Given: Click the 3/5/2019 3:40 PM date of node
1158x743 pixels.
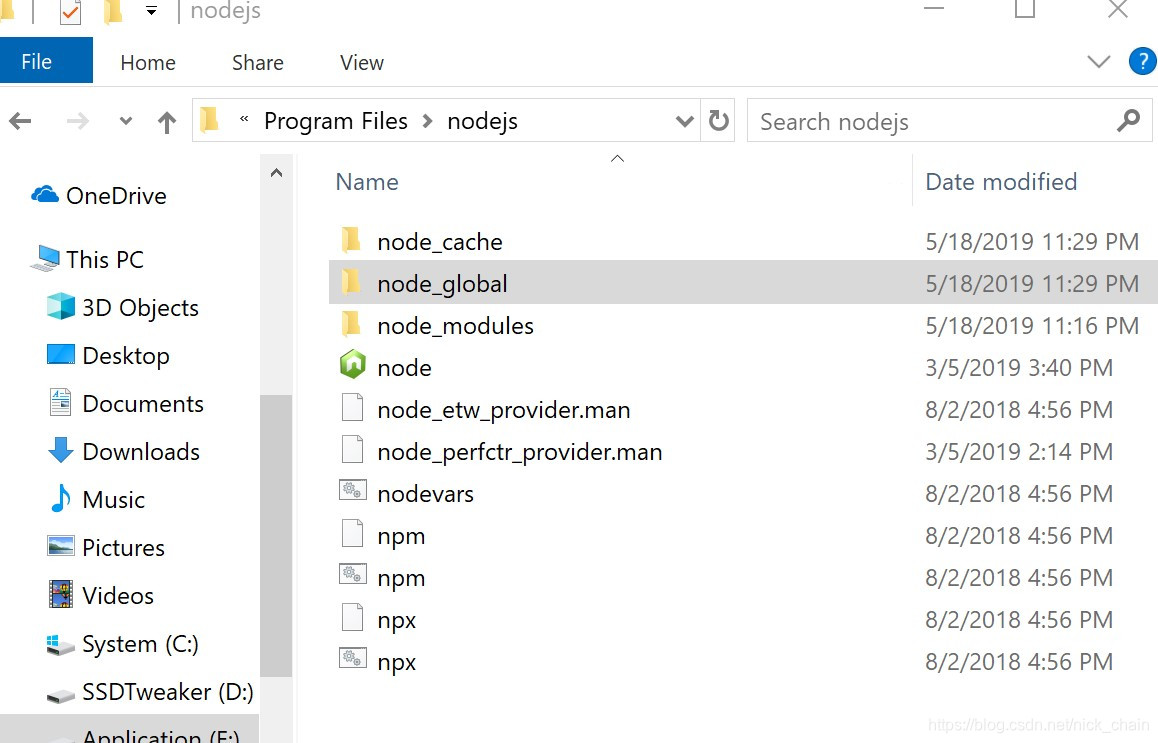Looking at the screenshot, I should [x=1018, y=368].
